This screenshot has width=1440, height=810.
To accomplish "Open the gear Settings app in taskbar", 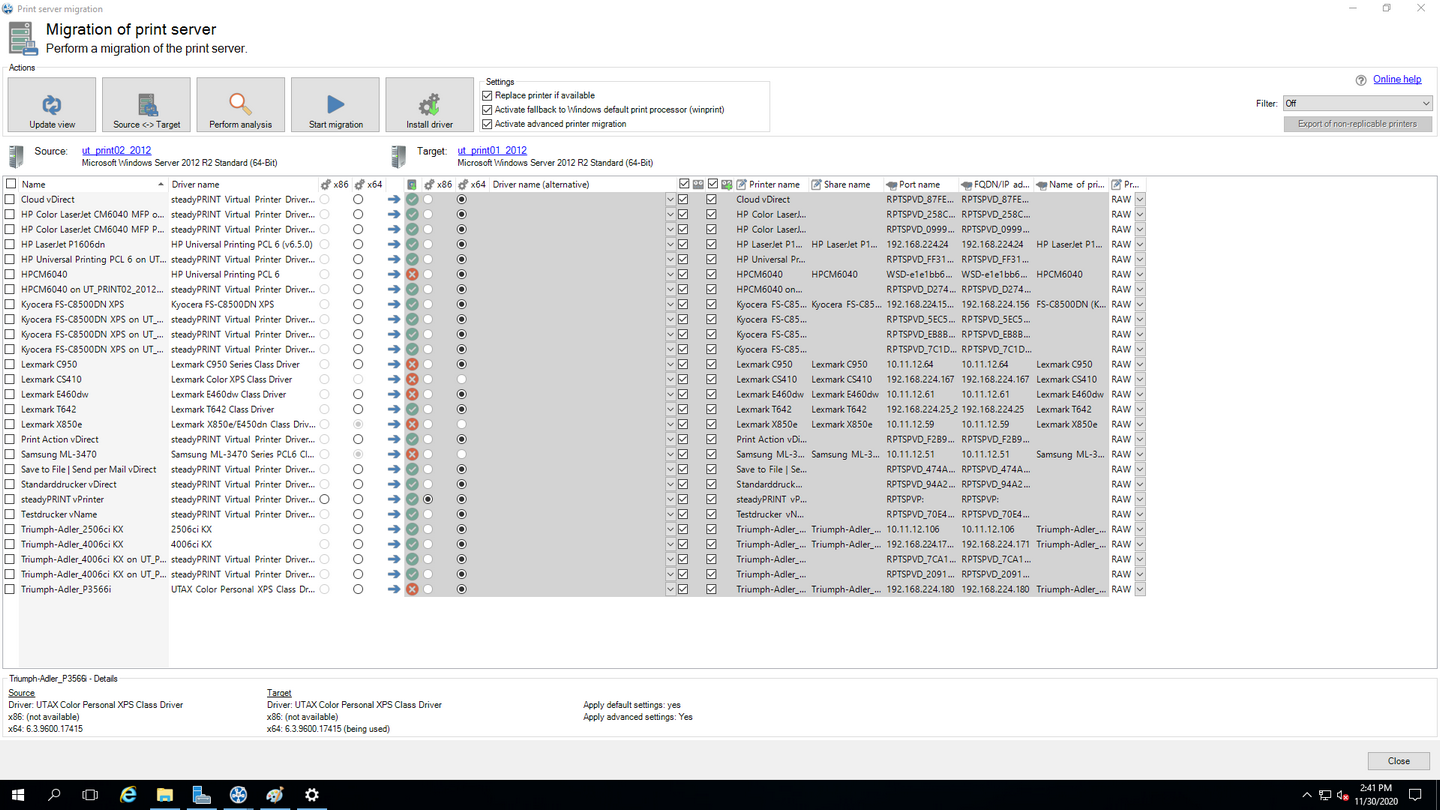I will [312, 795].
